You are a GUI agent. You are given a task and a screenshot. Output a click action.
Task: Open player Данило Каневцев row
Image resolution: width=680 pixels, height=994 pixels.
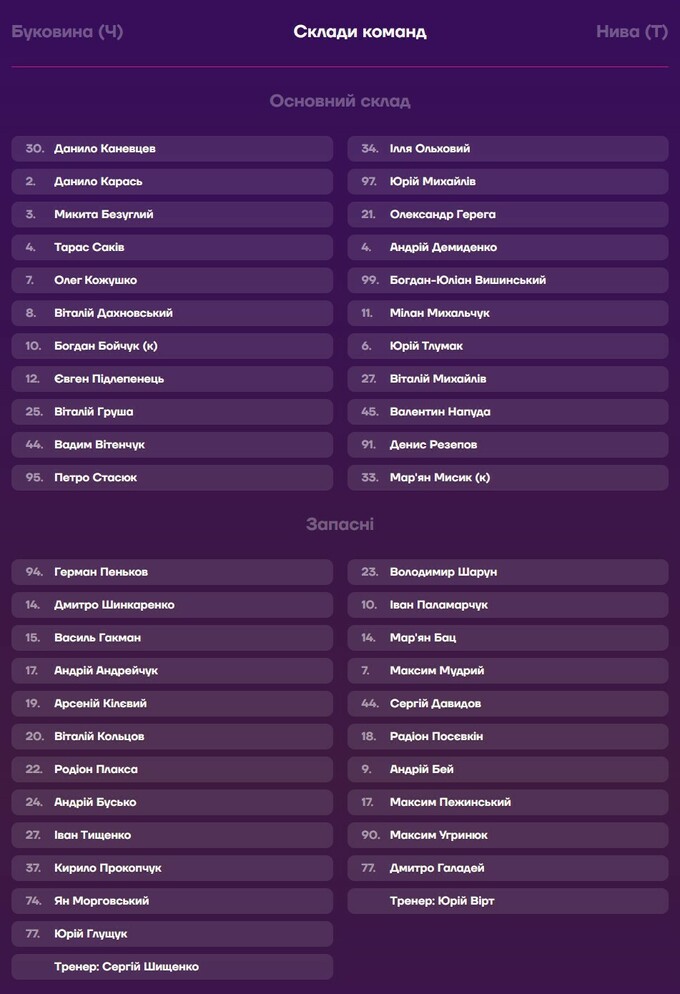pyautogui.click(x=172, y=149)
